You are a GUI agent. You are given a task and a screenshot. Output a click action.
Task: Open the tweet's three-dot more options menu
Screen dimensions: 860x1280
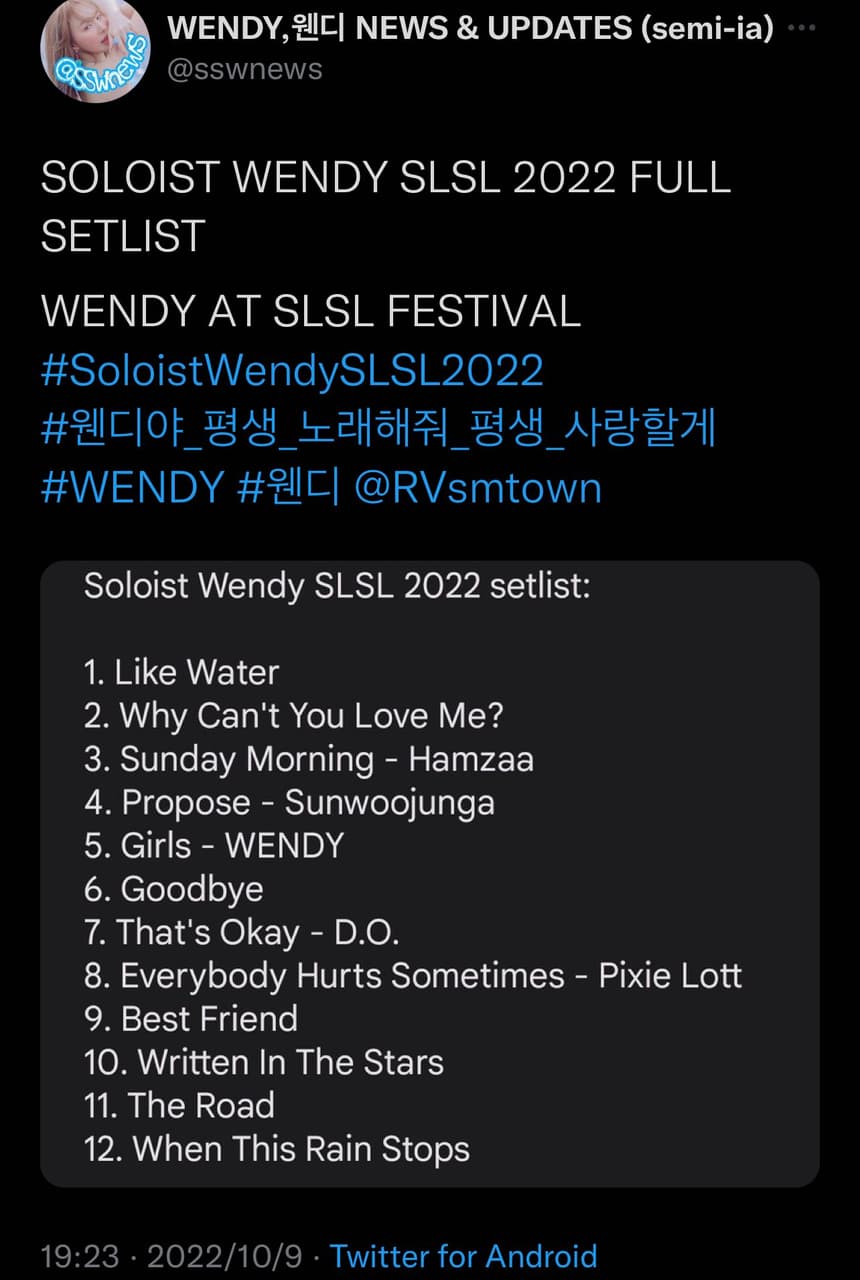[x=802, y=30]
